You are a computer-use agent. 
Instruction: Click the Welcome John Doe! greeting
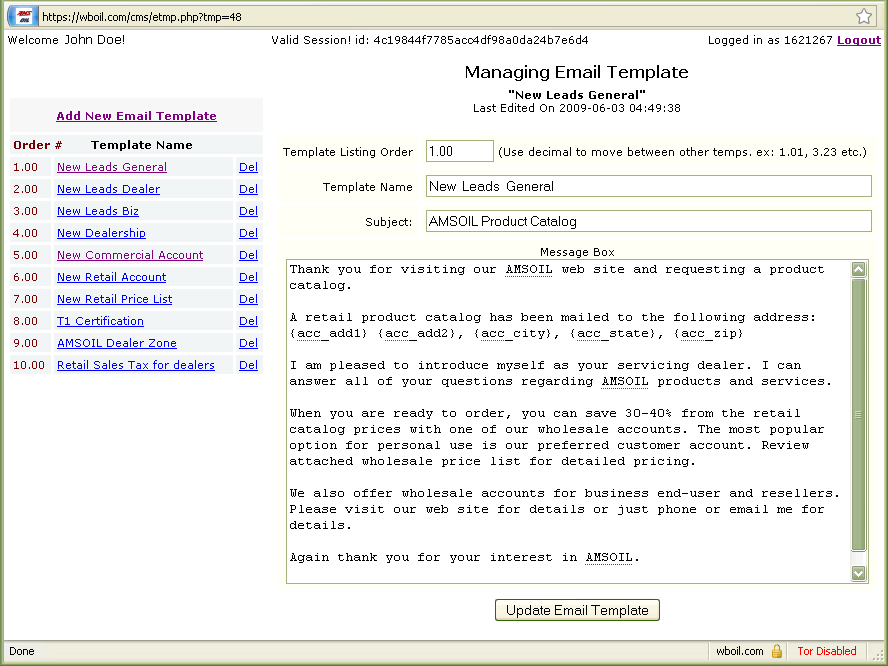click(66, 40)
